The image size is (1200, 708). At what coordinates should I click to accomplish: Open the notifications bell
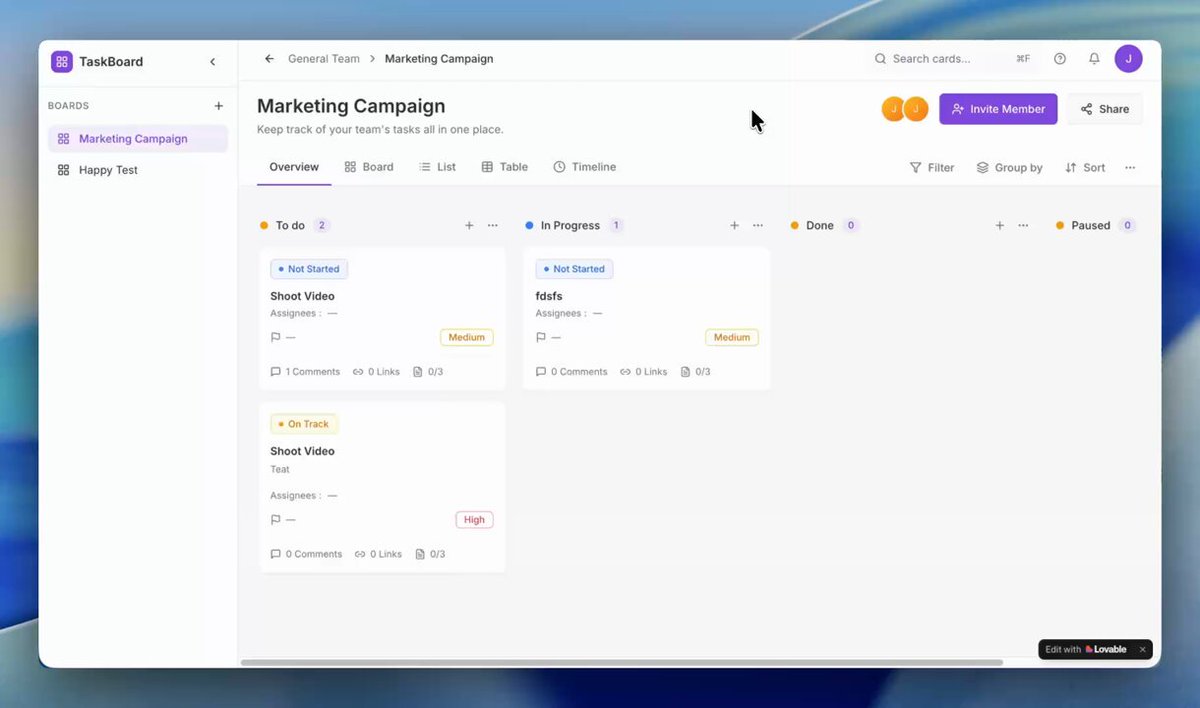(1094, 59)
